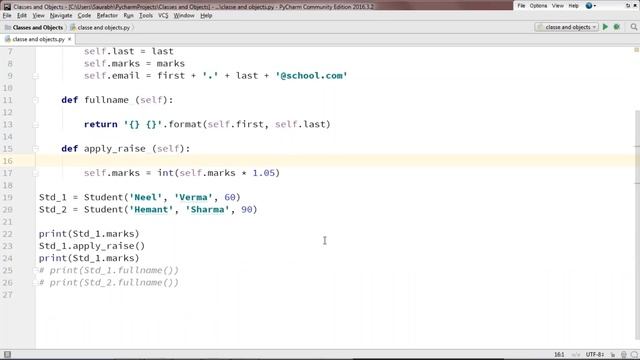
Task: Click the line separator indicator in status bar
Action: (576, 354)
